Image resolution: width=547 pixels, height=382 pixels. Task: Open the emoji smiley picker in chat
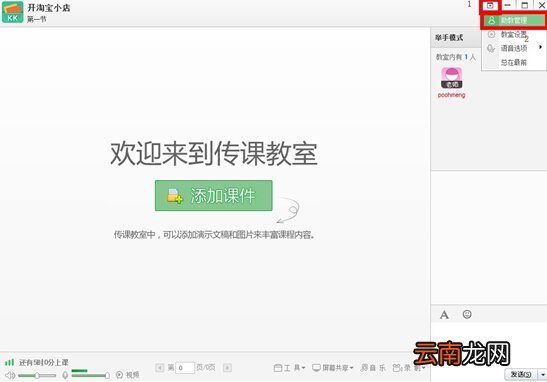pos(467,314)
